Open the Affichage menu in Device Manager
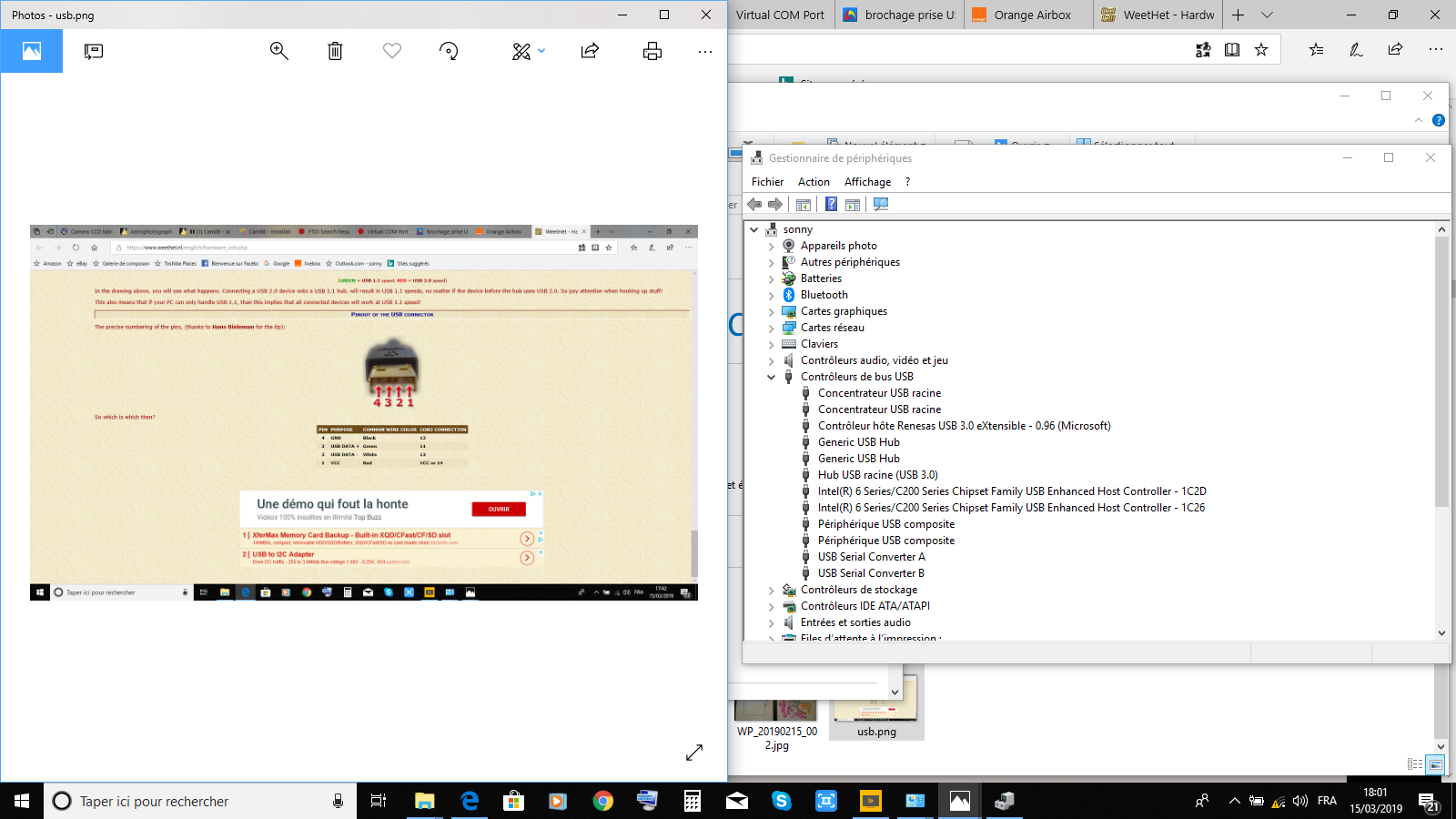1456x819 pixels. click(x=867, y=182)
